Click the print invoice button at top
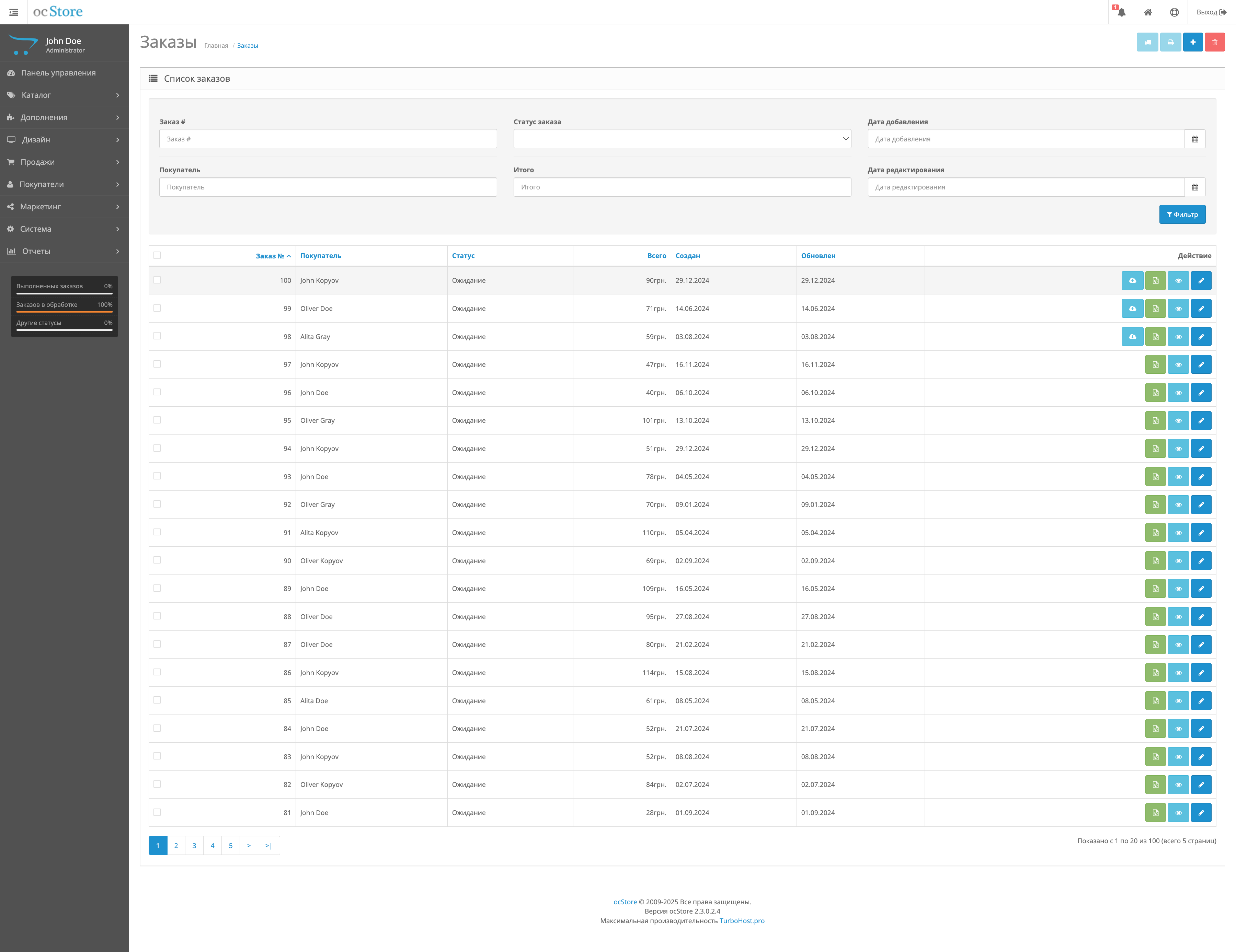The image size is (1236, 952). pos(1170,42)
